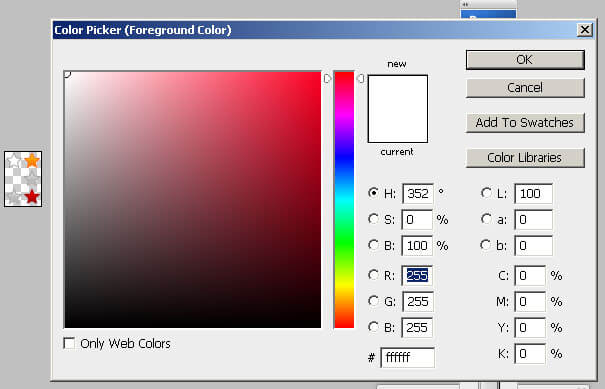Confirm the color with OK button

point(525,60)
